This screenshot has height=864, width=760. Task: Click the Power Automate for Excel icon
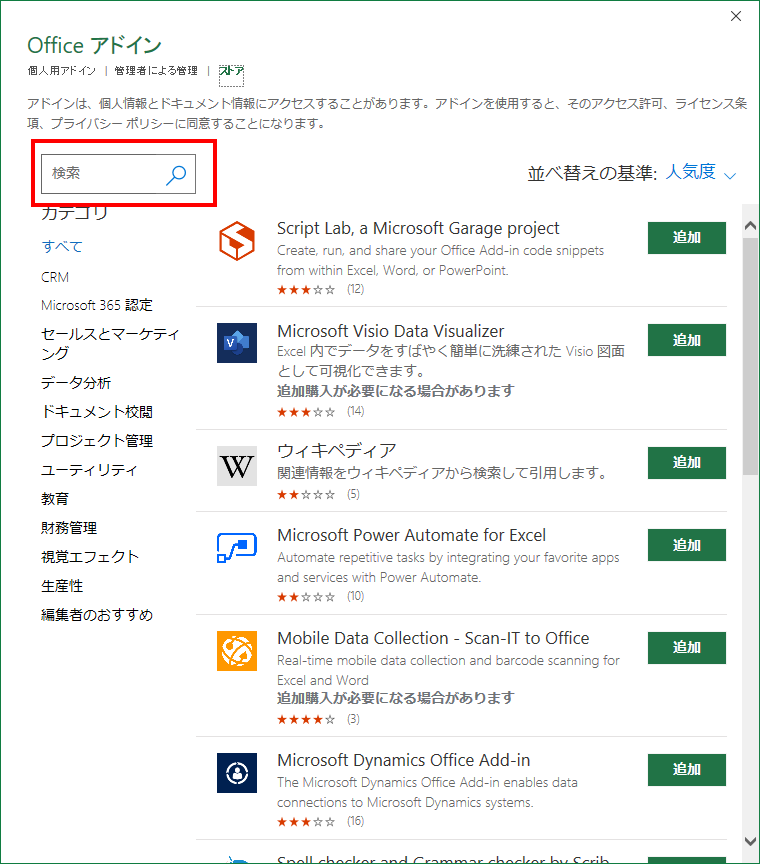point(237,547)
